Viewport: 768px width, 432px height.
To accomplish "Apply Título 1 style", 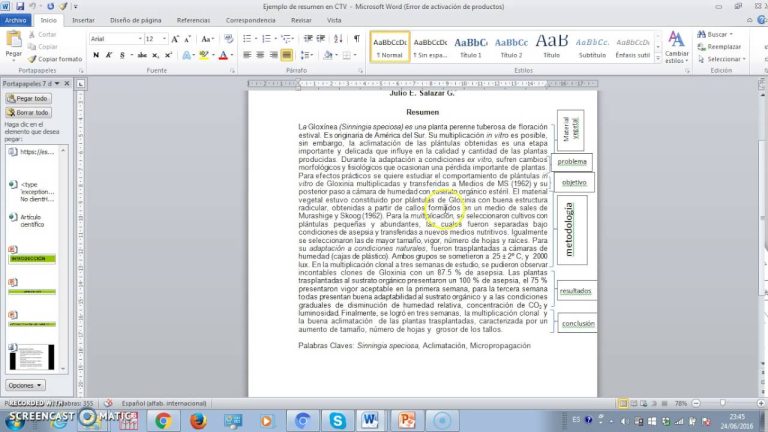I will [471, 47].
